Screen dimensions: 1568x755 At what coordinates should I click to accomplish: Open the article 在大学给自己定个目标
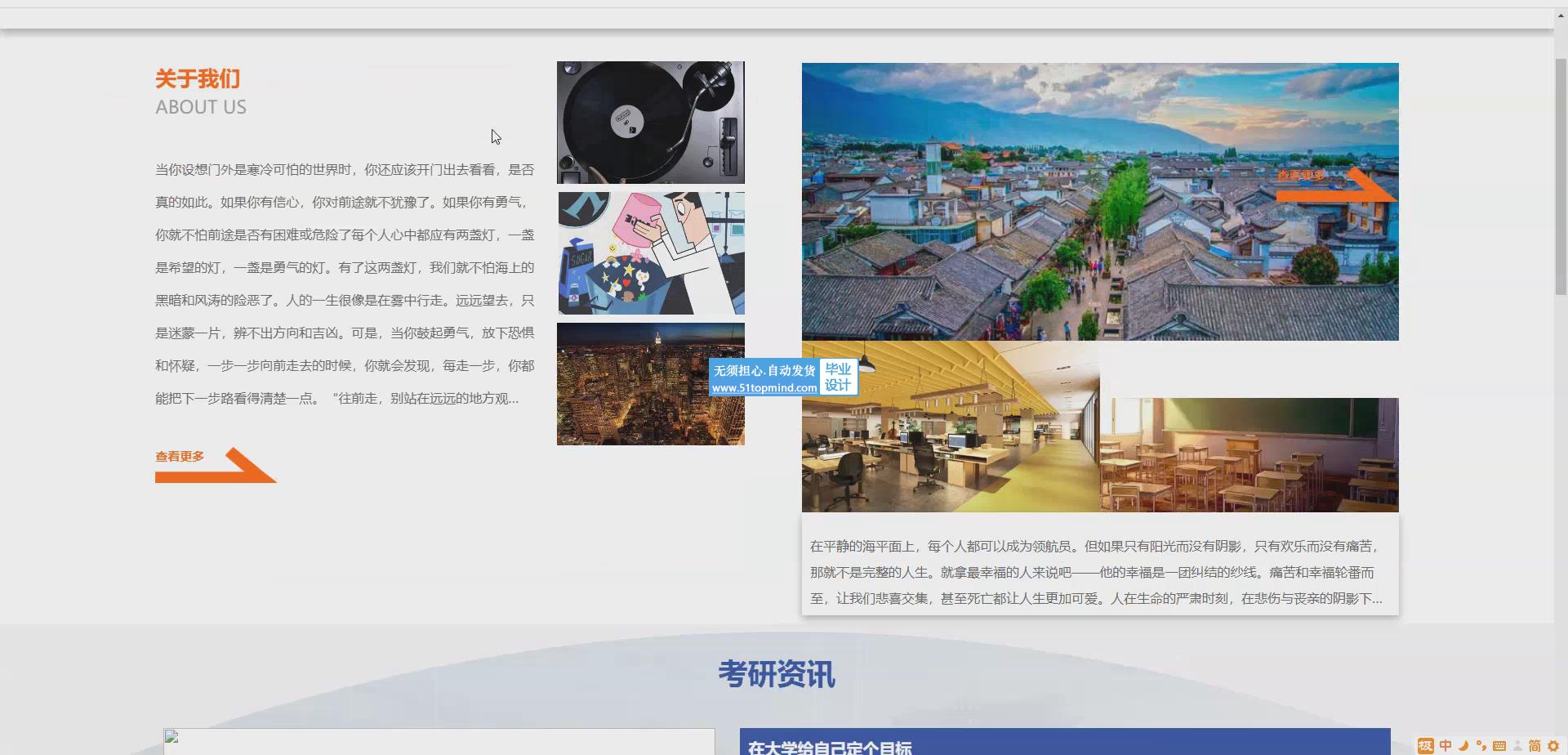coord(830,747)
